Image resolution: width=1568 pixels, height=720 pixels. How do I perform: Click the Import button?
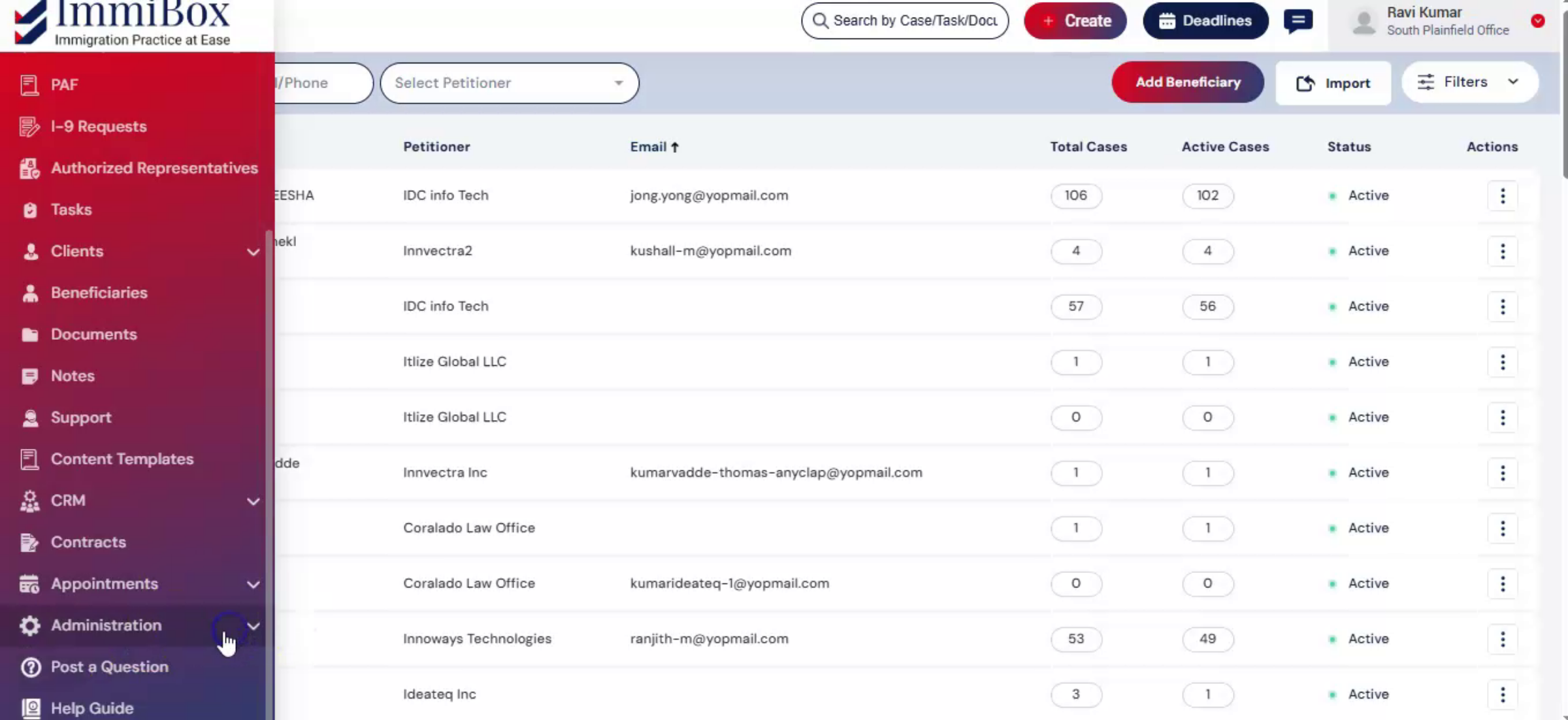(1333, 83)
